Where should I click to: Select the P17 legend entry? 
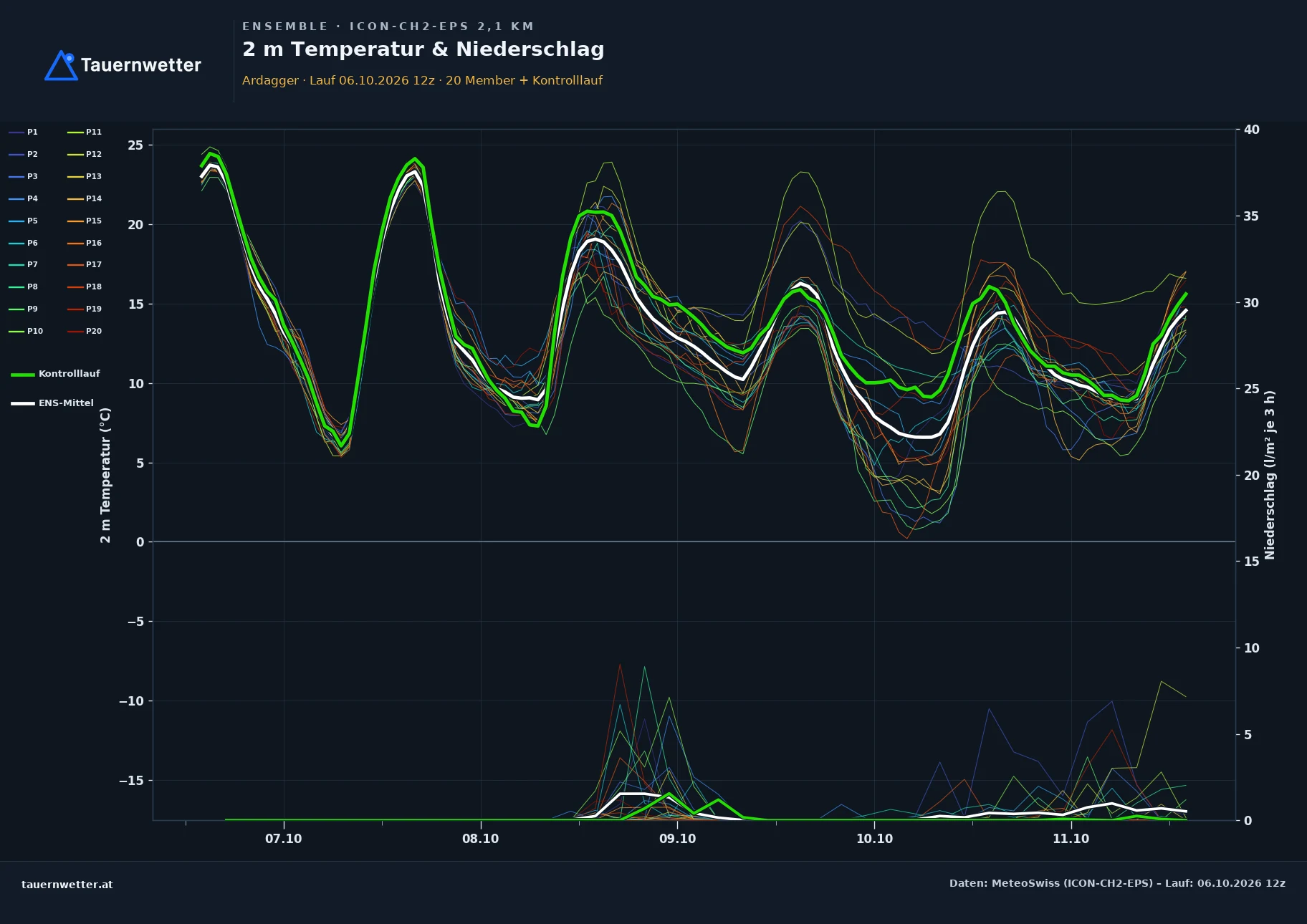(x=85, y=264)
